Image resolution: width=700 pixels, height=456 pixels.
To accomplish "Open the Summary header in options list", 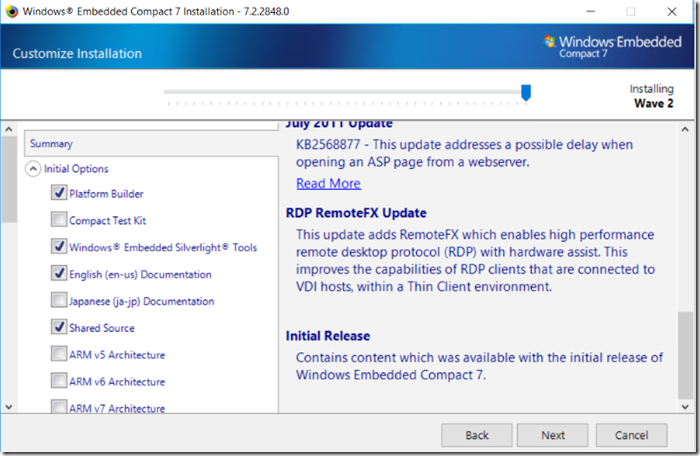I will [x=151, y=144].
